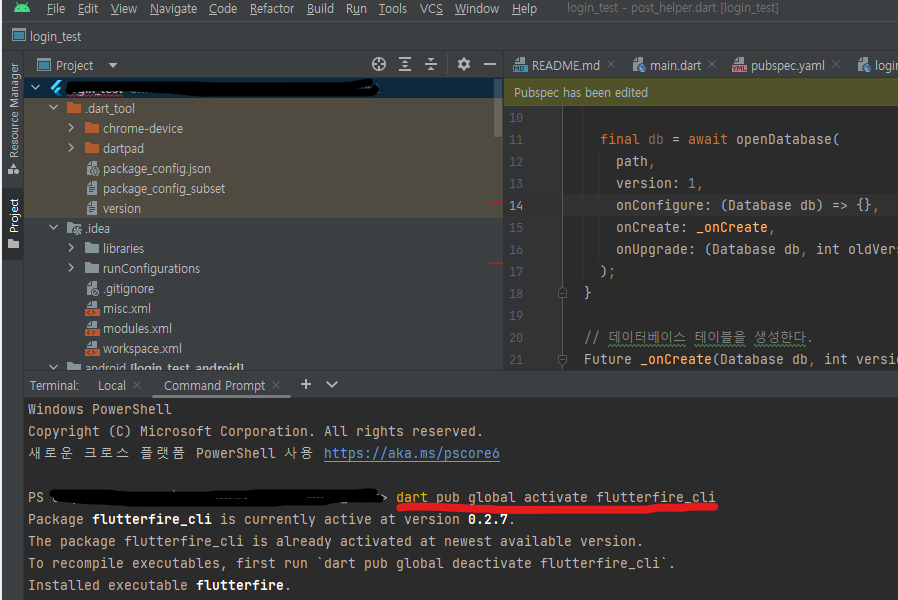Close the Local terminal tab
The image size is (898, 600).
click(x=137, y=385)
